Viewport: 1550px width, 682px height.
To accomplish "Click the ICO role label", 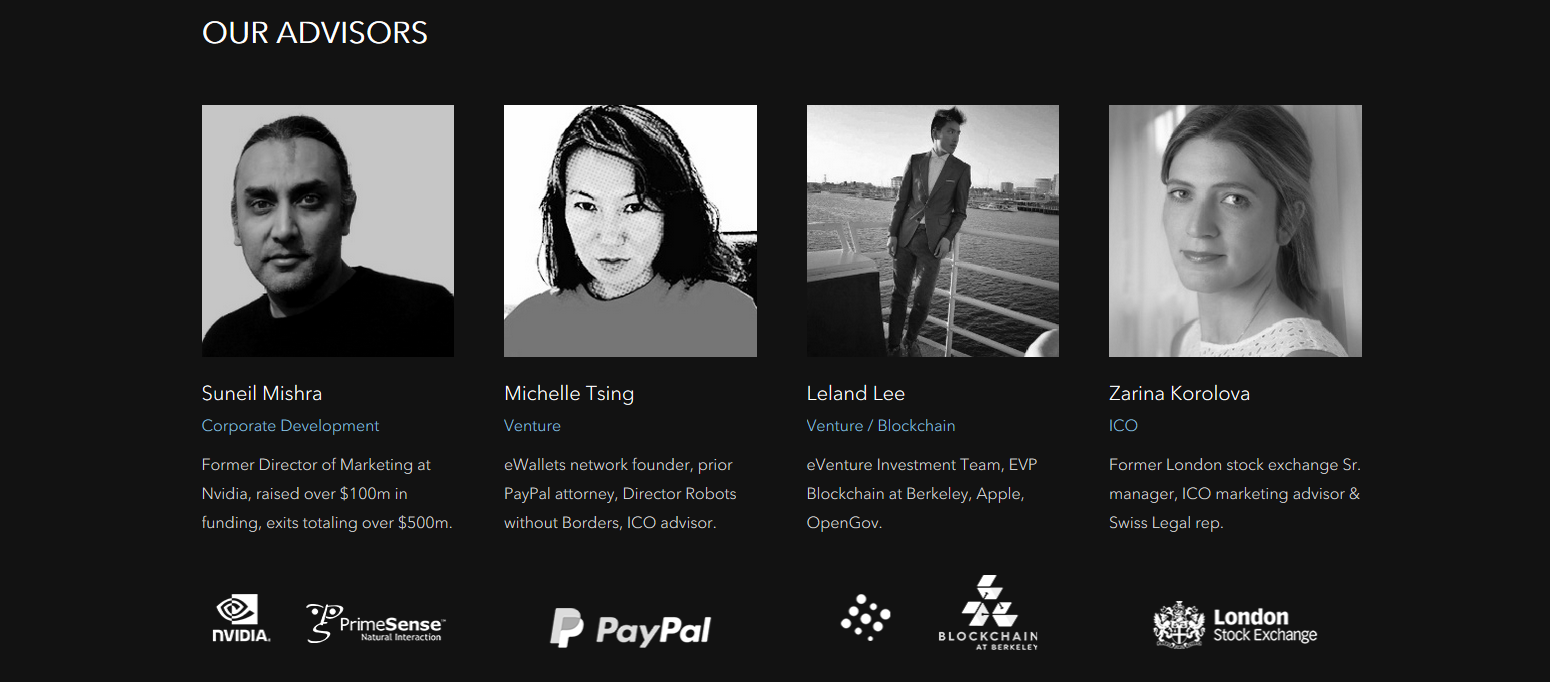I will click(x=1123, y=426).
